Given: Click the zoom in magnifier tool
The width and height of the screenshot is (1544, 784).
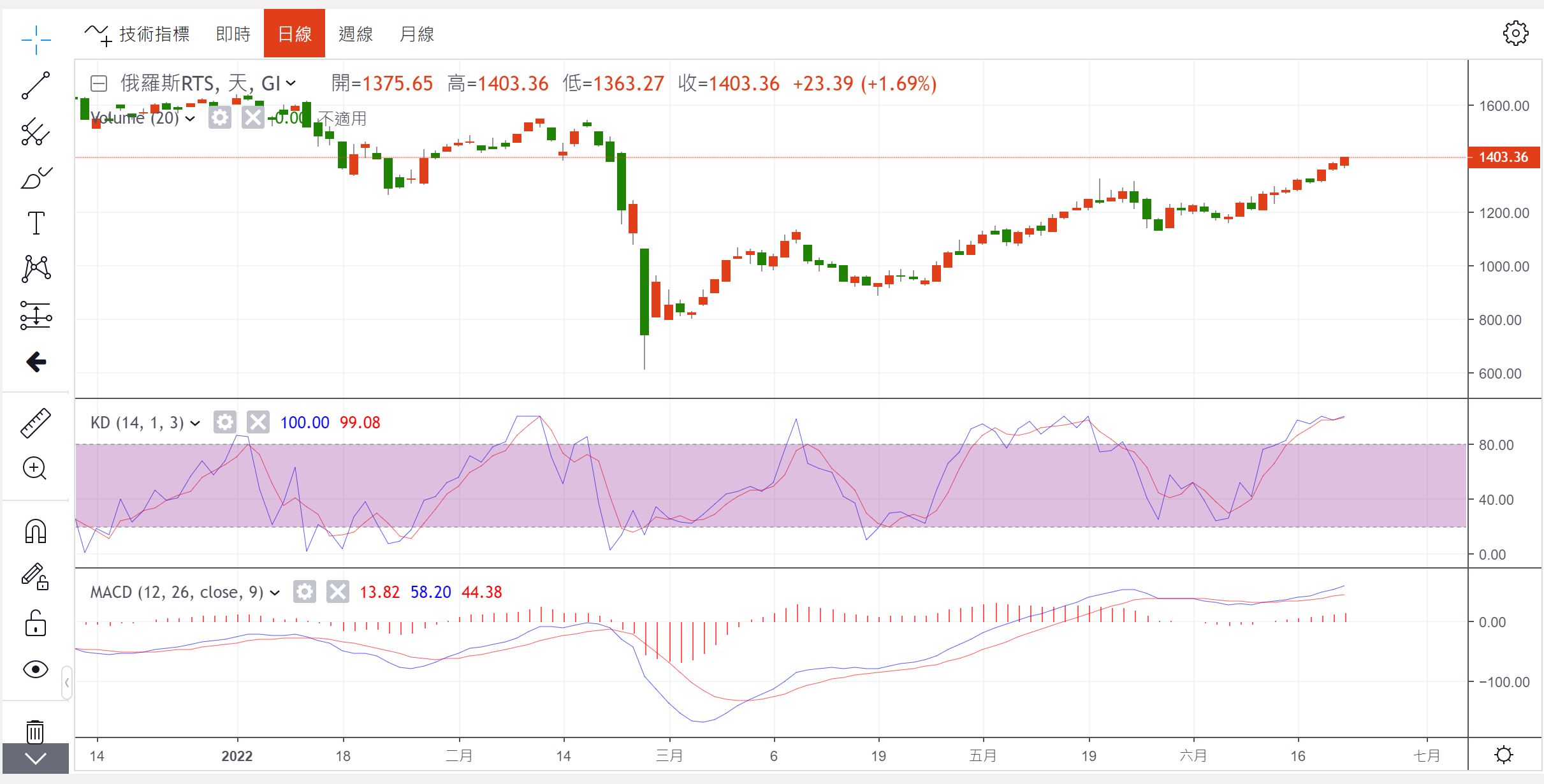Looking at the screenshot, I should click(36, 468).
